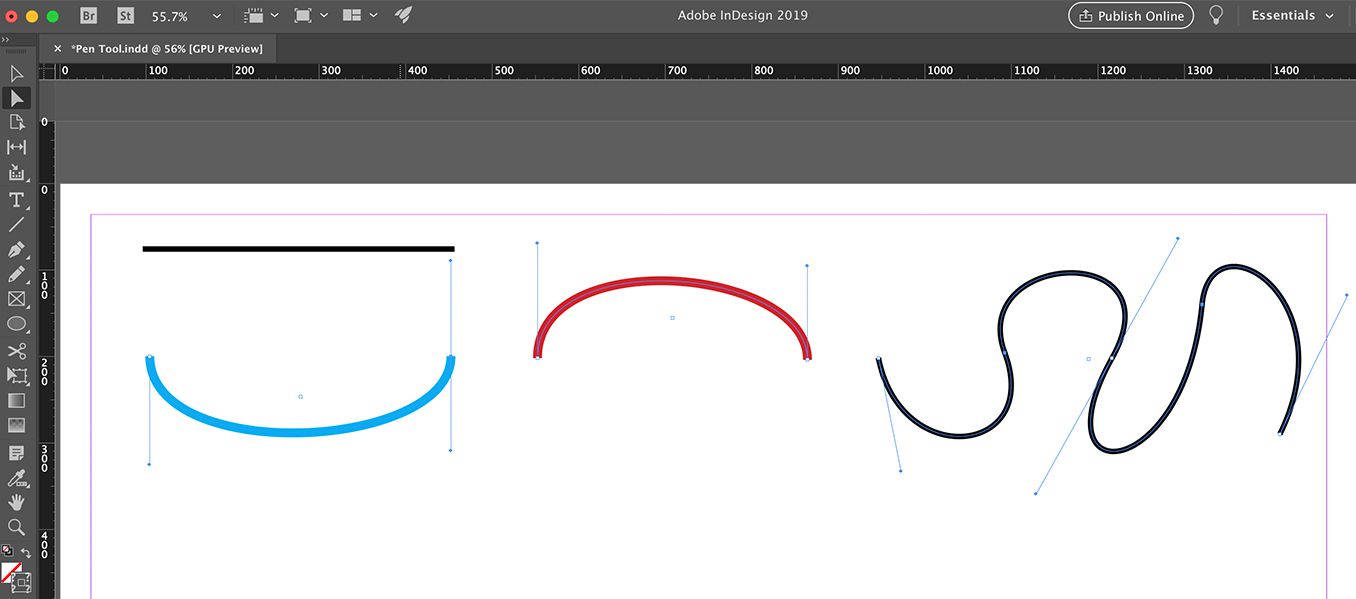
Task: Click the fill/stroke None swatch
Action: click(x=11, y=574)
